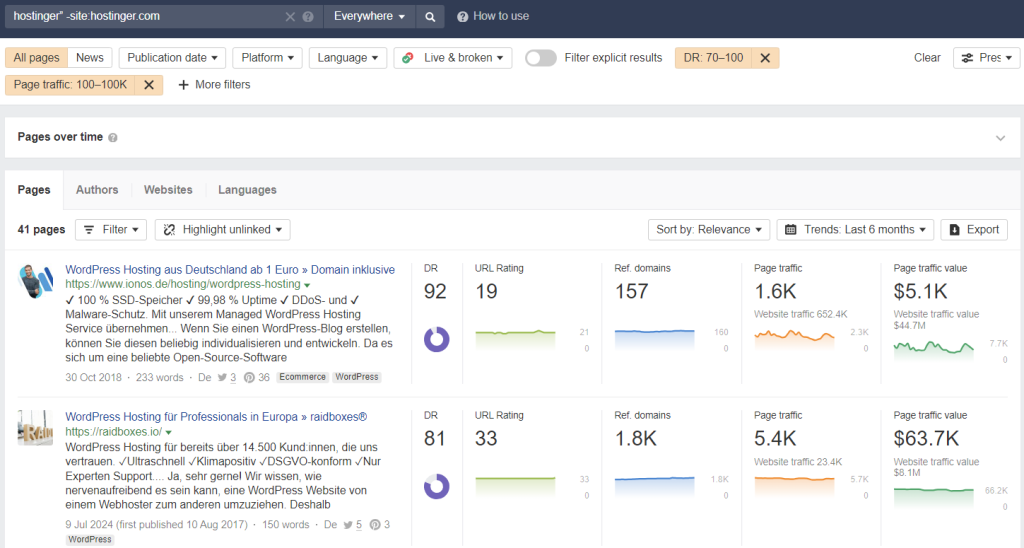Open the raidboxes WordPress Hosting result title

[x=216, y=417]
